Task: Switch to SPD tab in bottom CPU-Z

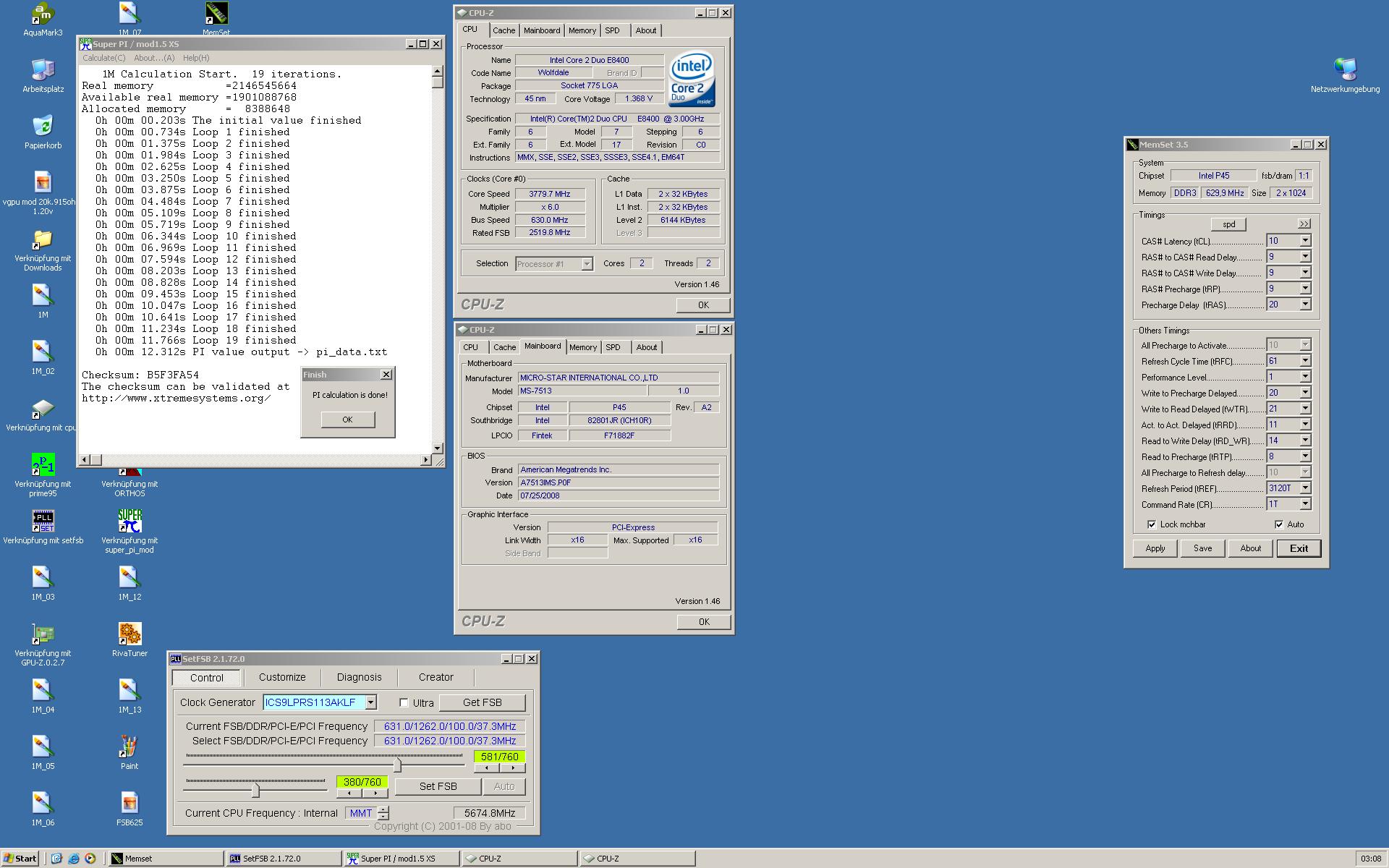Action: tap(613, 347)
